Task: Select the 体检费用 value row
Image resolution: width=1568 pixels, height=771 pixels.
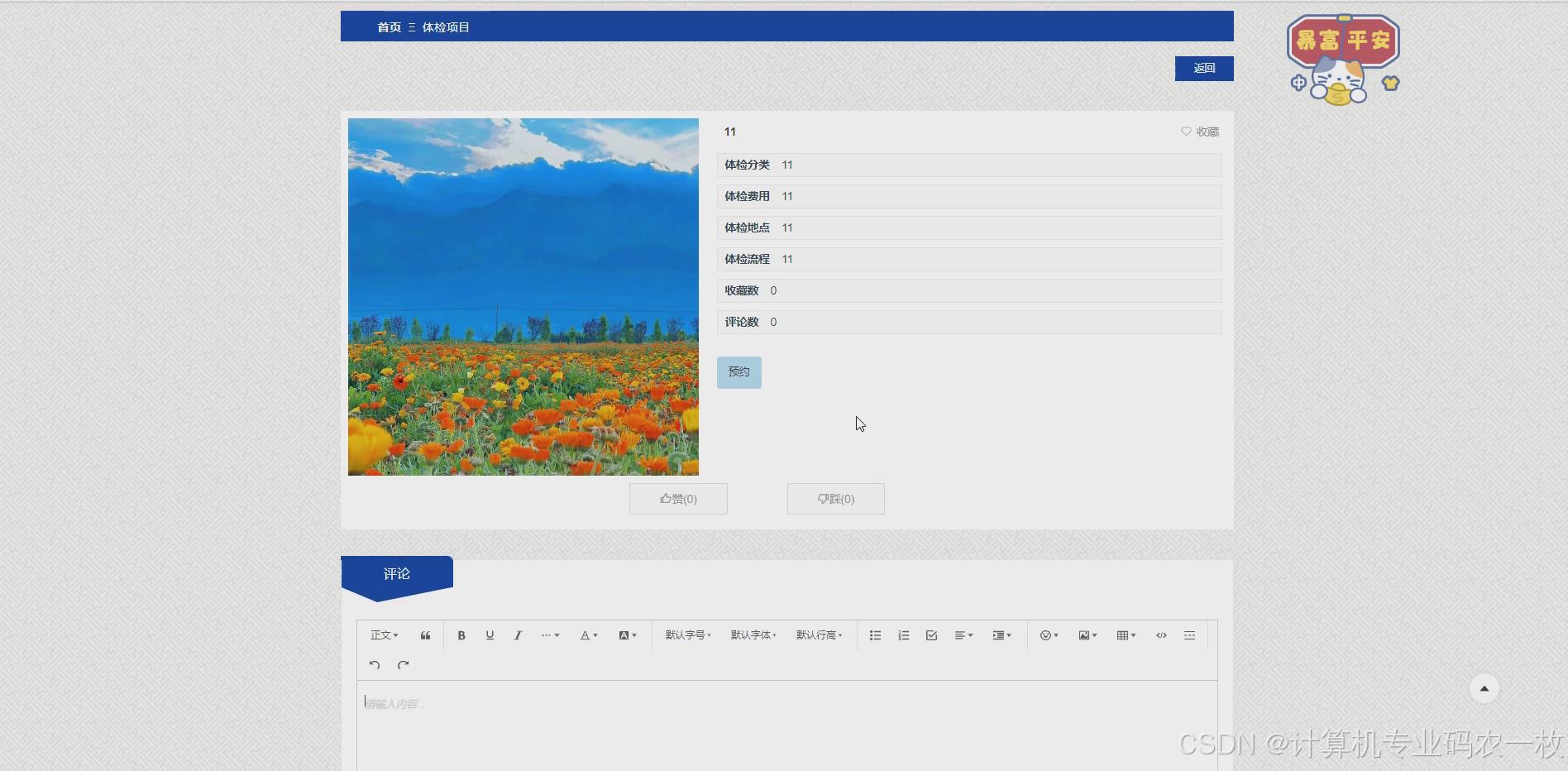Action: click(x=969, y=196)
